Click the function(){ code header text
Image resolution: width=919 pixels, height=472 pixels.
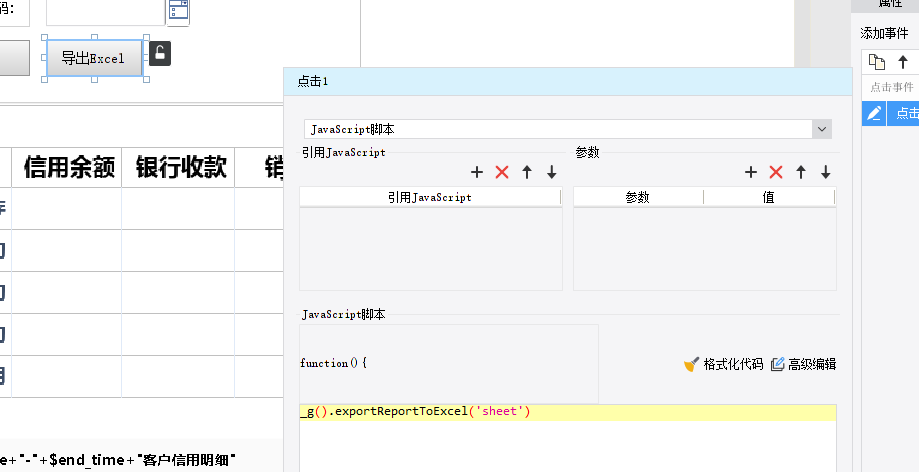point(333,363)
